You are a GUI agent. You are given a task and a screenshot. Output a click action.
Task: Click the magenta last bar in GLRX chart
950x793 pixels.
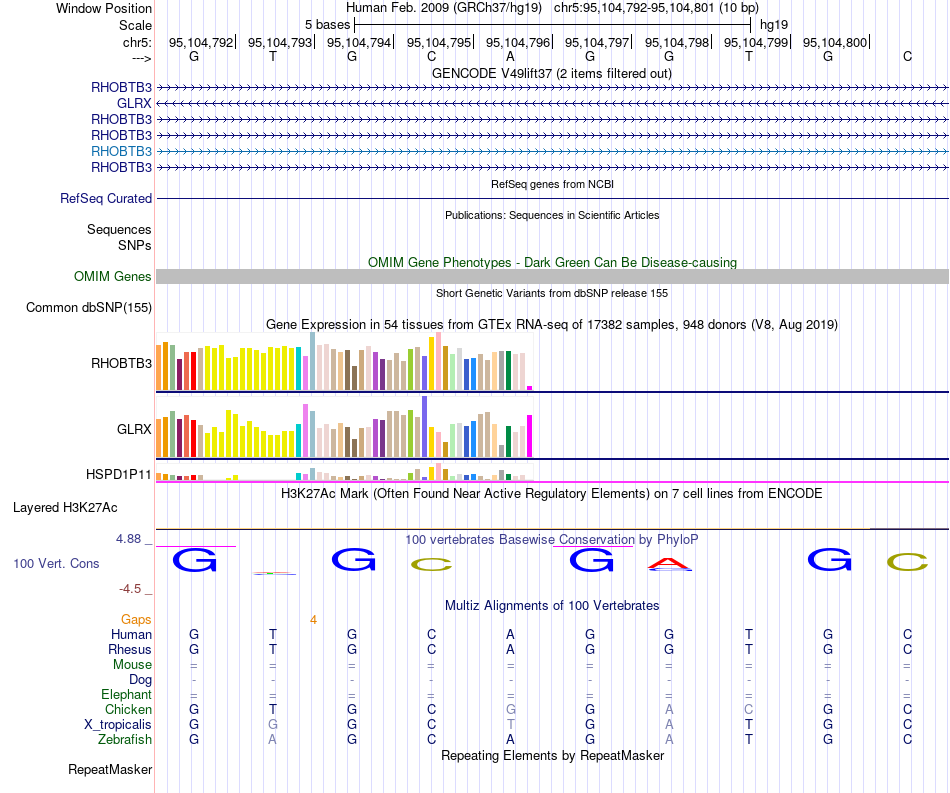(530, 436)
